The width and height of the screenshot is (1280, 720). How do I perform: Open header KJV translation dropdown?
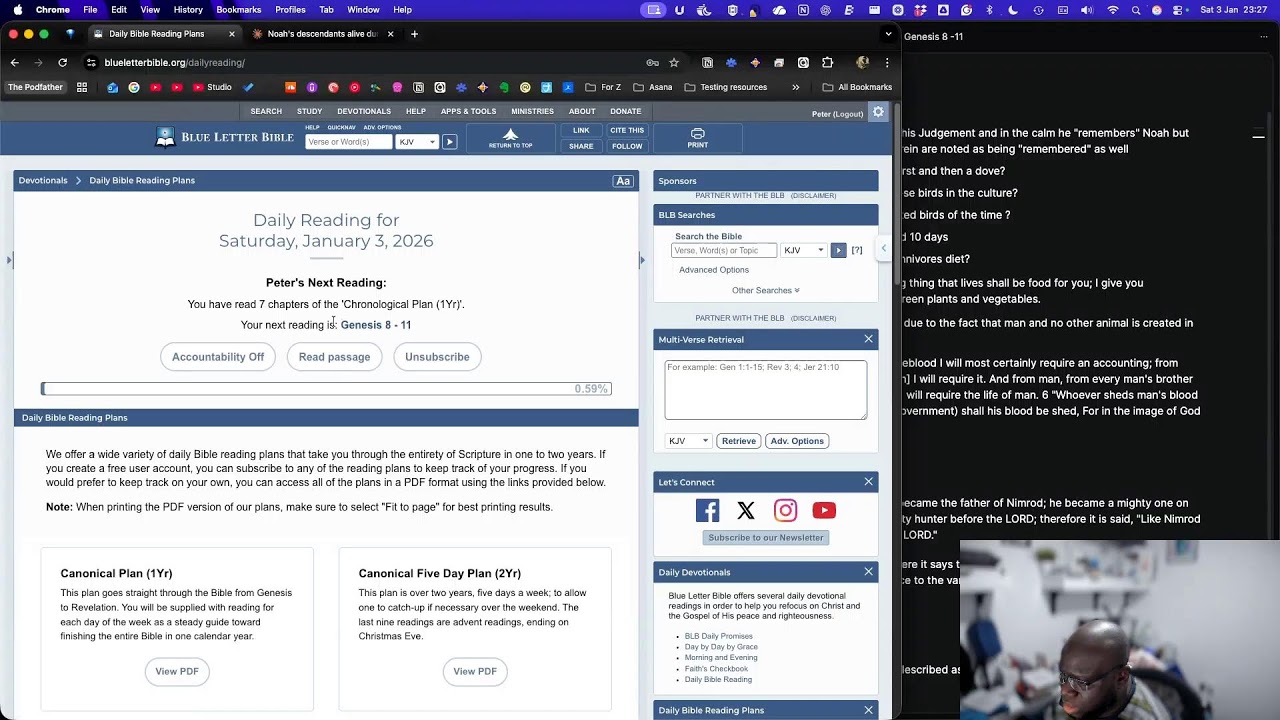tap(417, 142)
